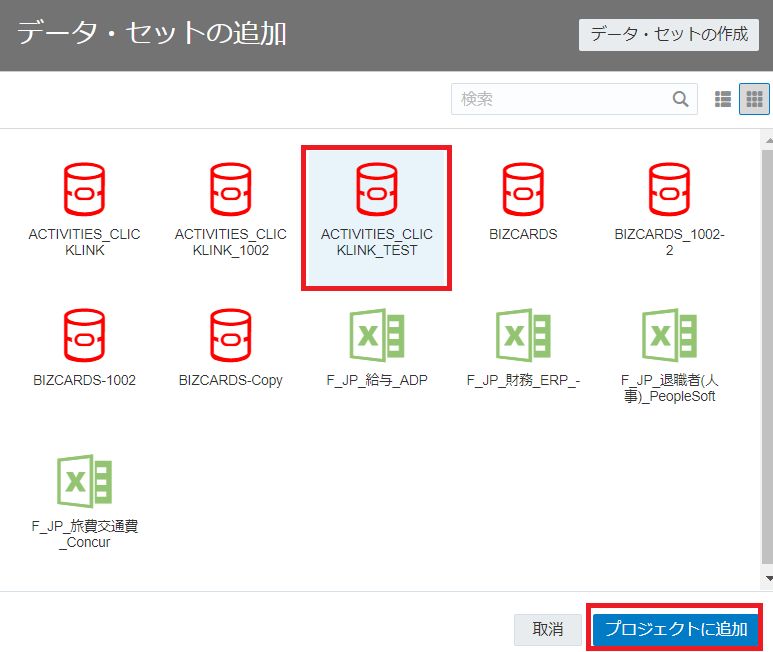Viewport: 773px width, 652px height.
Task: Click the F_JP_給与_ADP name label
Action: (x=377, y=380)
